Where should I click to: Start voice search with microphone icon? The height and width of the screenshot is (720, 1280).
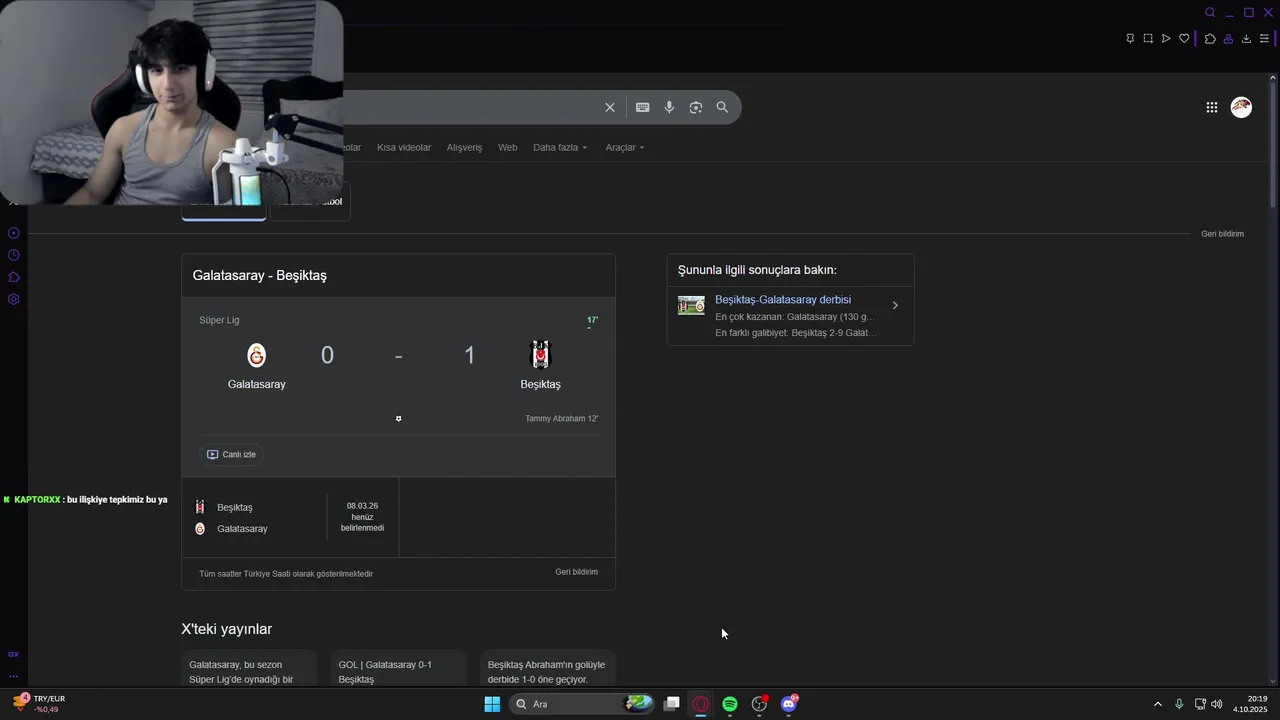point(669,107)
